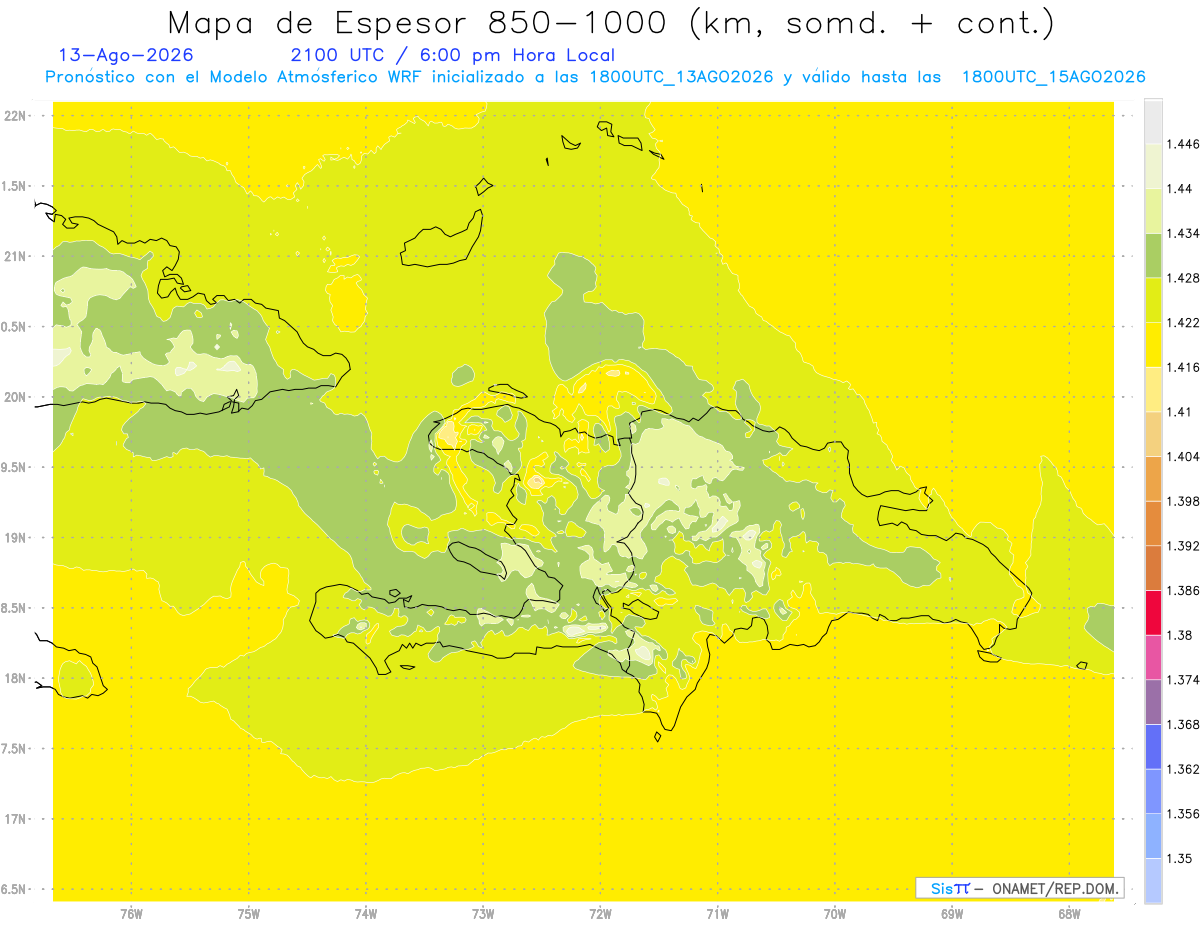Screen dimensions: 1200x927
Task: Click the legend value '1.35'
Action: [x=1180, y=858]
